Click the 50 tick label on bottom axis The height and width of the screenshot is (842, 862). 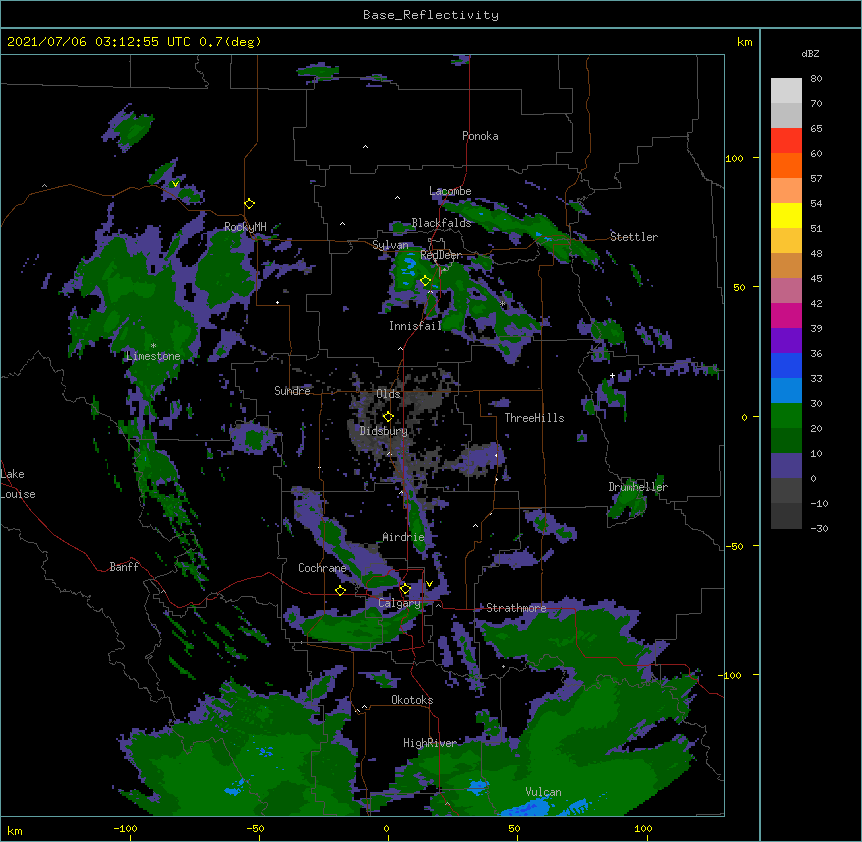pyautogui.click(x=514, y=828)
